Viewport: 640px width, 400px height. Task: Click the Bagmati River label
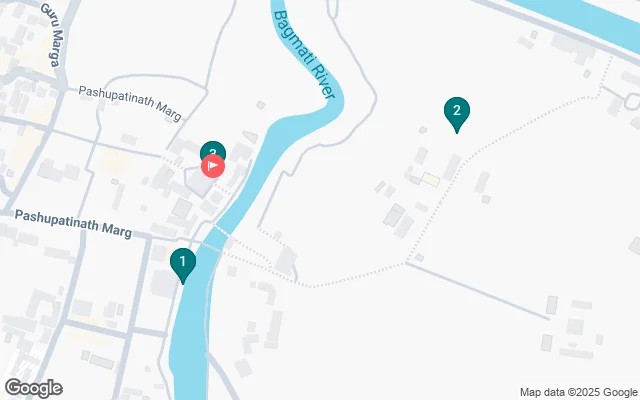tap(304, 54)
